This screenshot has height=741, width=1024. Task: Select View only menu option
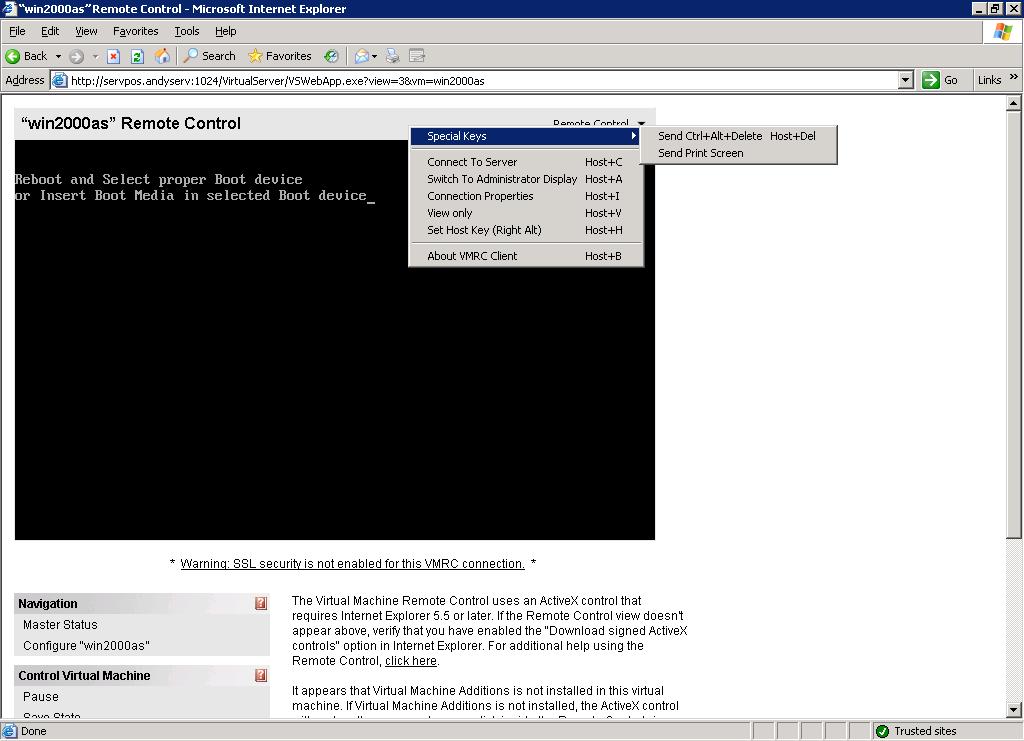(450, 213)
